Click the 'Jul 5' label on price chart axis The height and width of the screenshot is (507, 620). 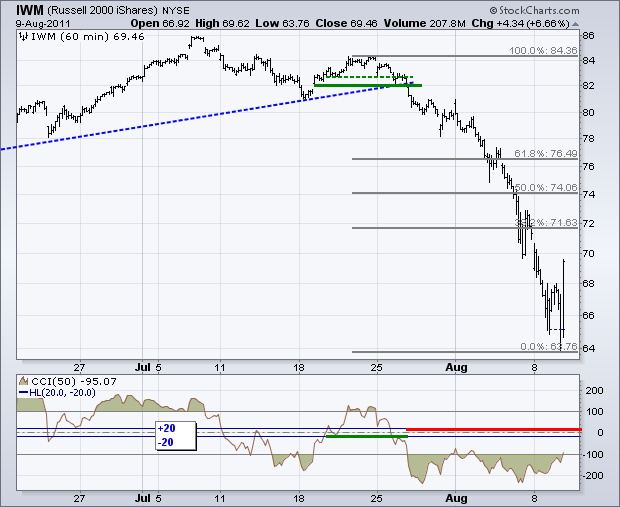[148, 367]
